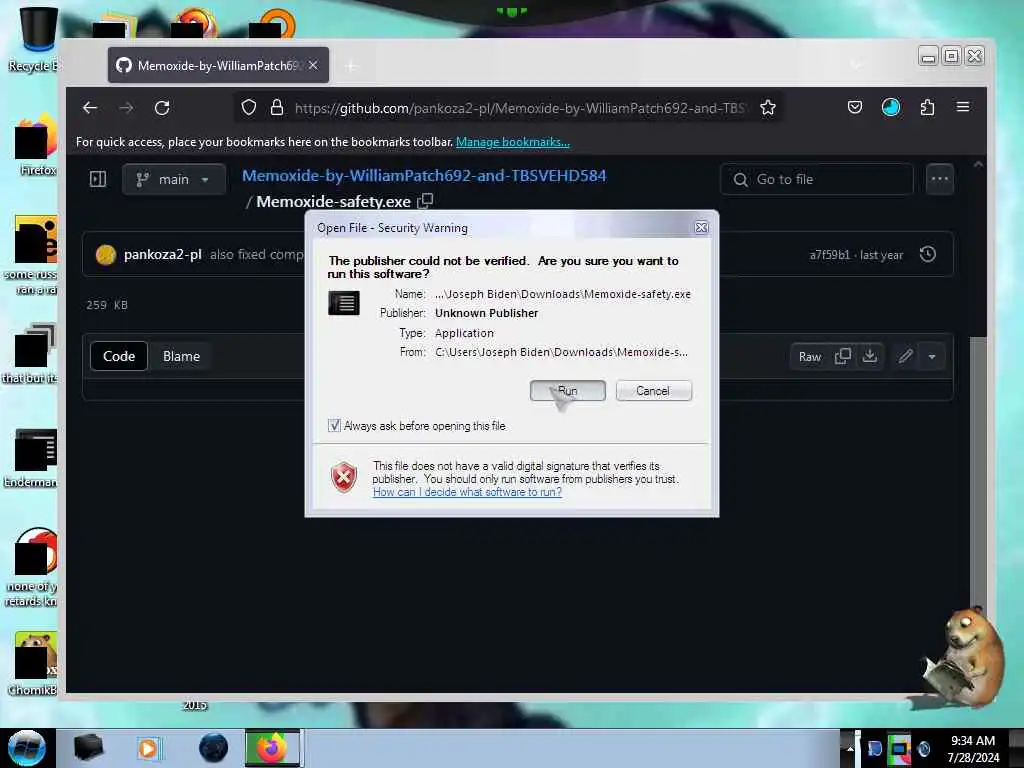Open a new tab with plus button
Screen dimensions: 1024x768
[x=351, y=66]
